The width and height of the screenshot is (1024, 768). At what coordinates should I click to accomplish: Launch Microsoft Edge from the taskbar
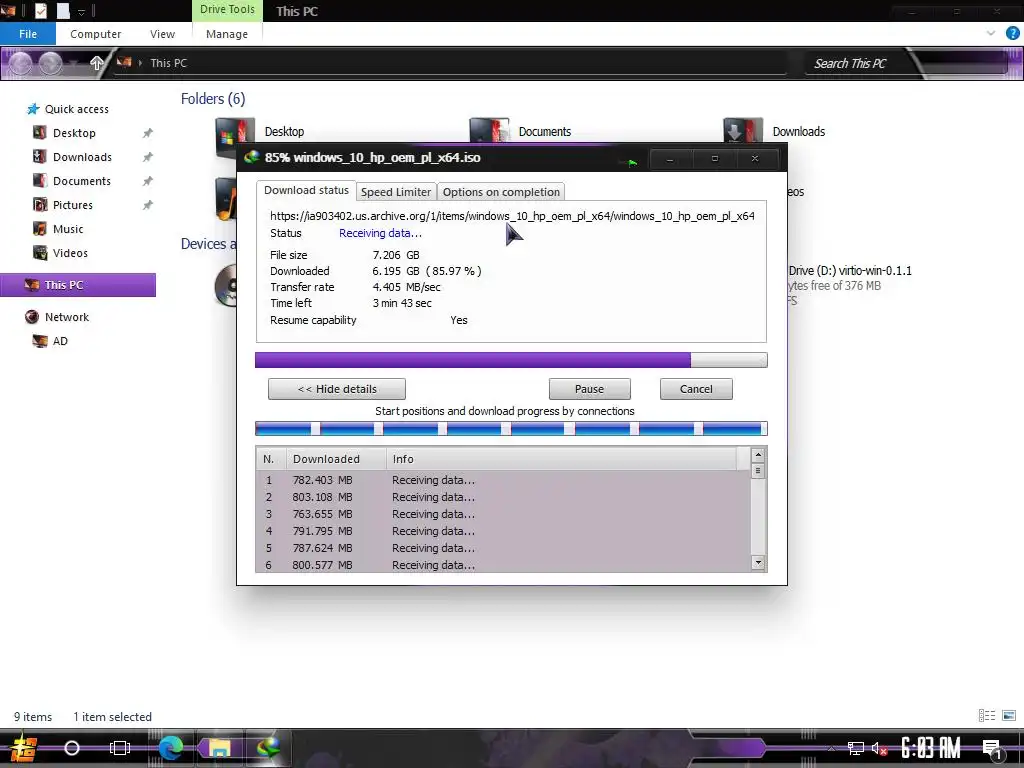[x=171, y=748]
